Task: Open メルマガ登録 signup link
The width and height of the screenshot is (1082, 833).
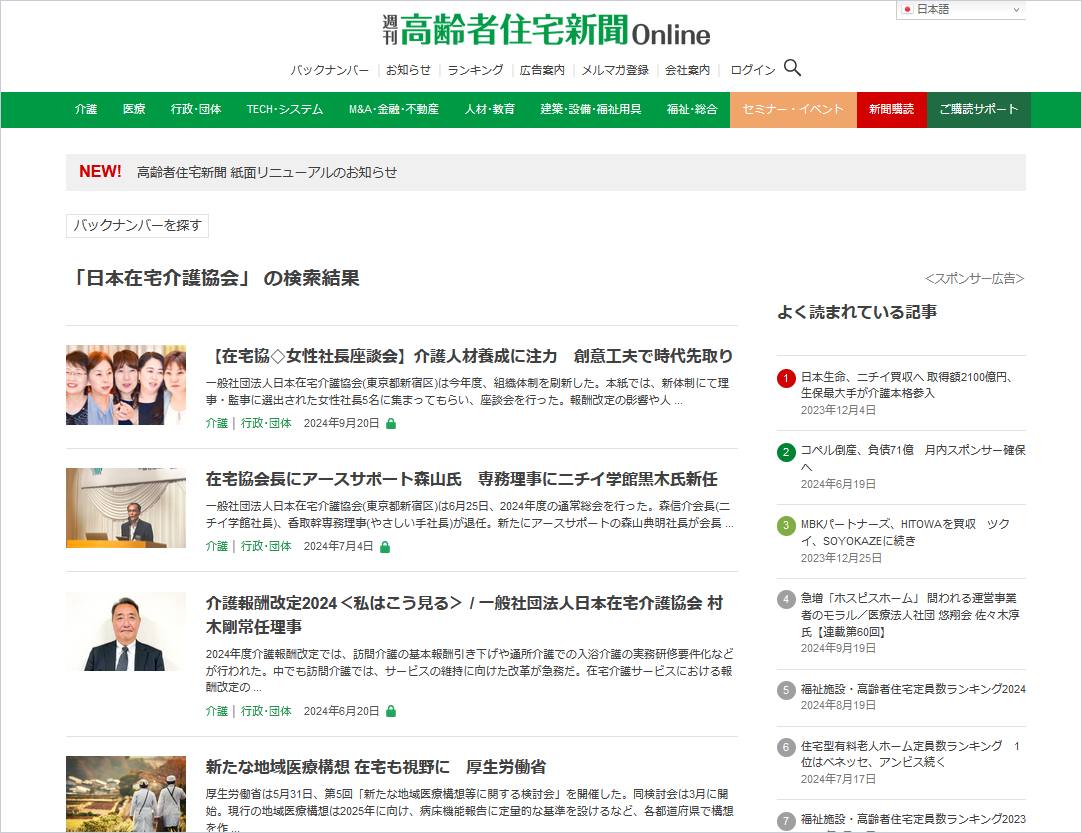Action: 615,70
